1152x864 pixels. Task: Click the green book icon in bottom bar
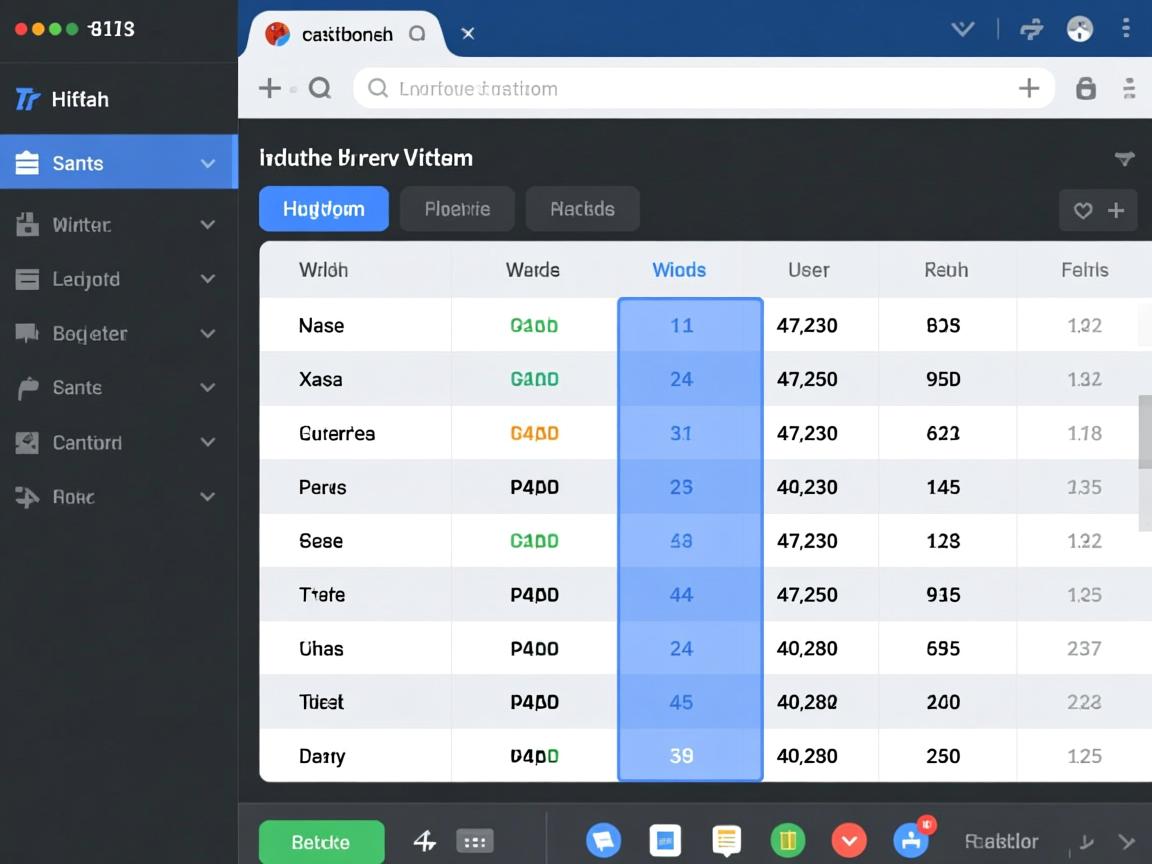click(788, 841)
